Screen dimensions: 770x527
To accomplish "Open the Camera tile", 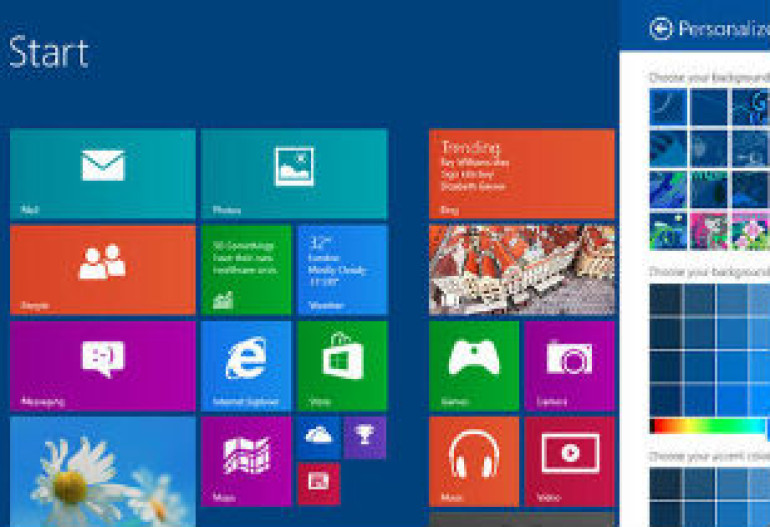I will pos(570,366).
